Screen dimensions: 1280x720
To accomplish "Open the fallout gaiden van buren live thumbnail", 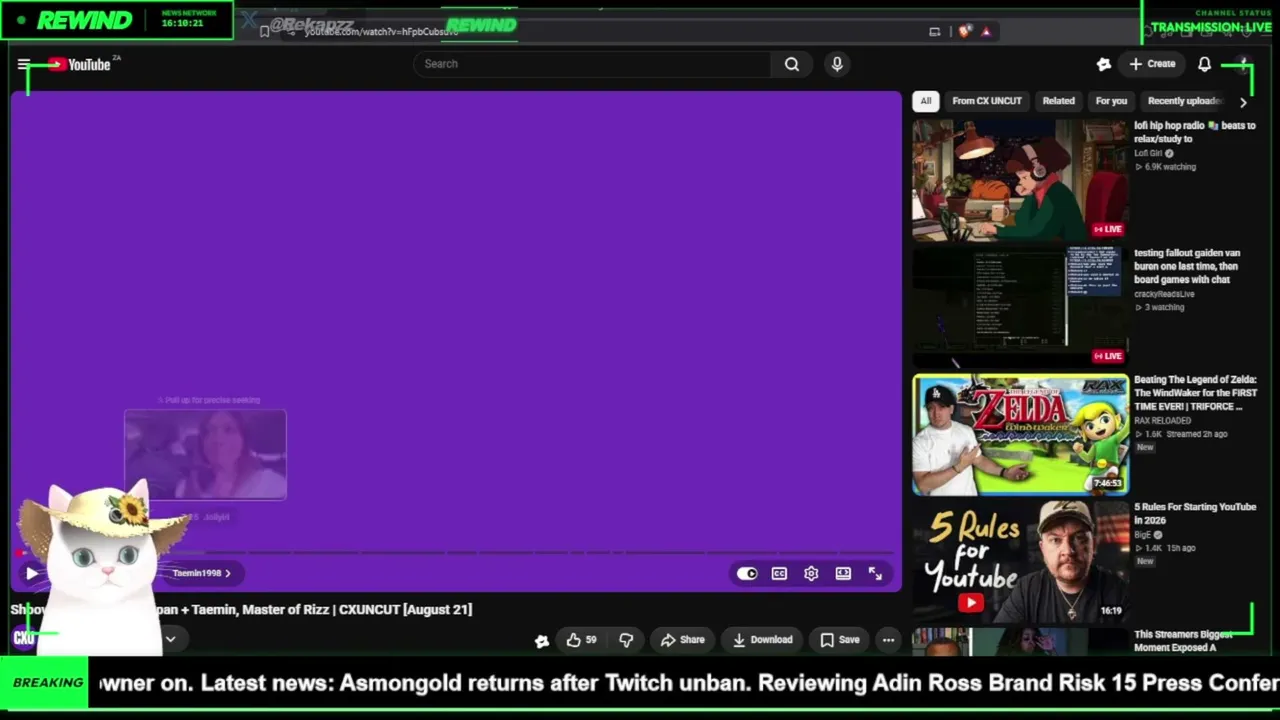I will pos(1020,307).
